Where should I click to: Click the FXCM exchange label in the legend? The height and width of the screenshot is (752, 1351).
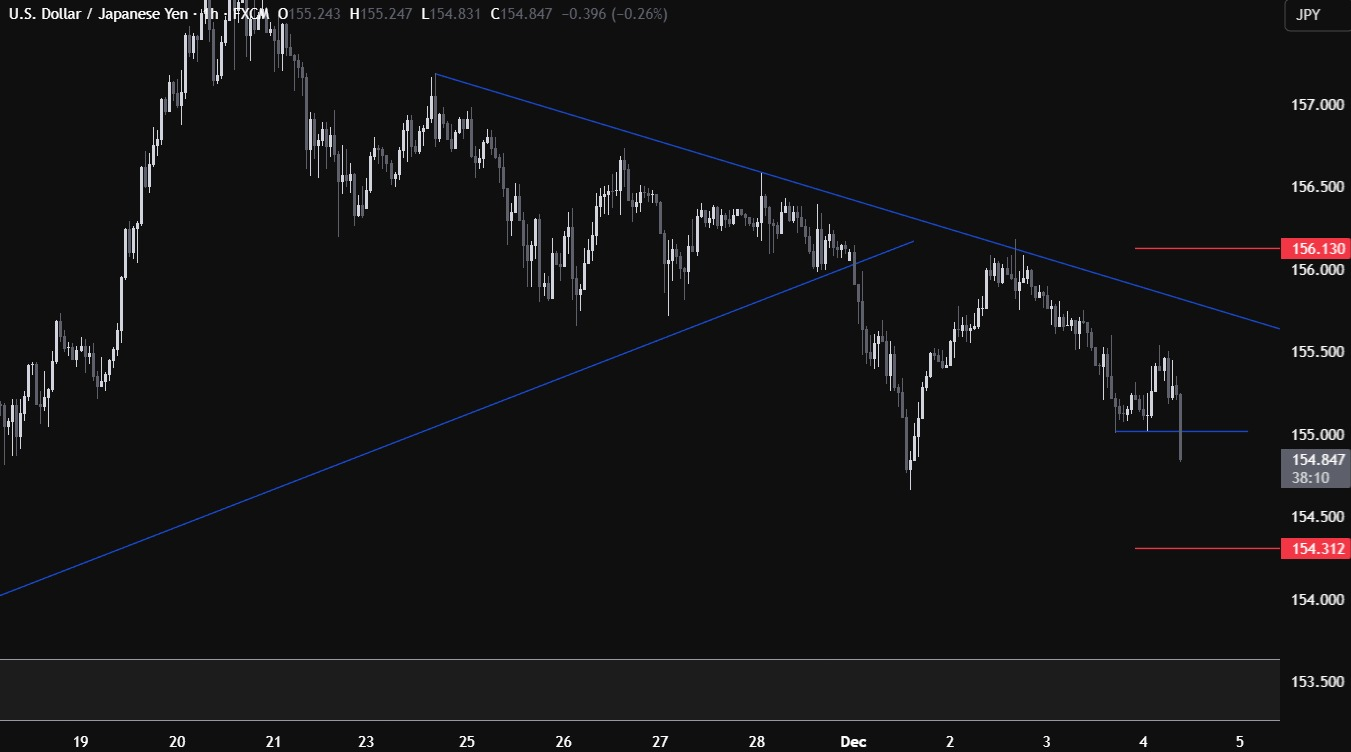click(x=248, y=14)
